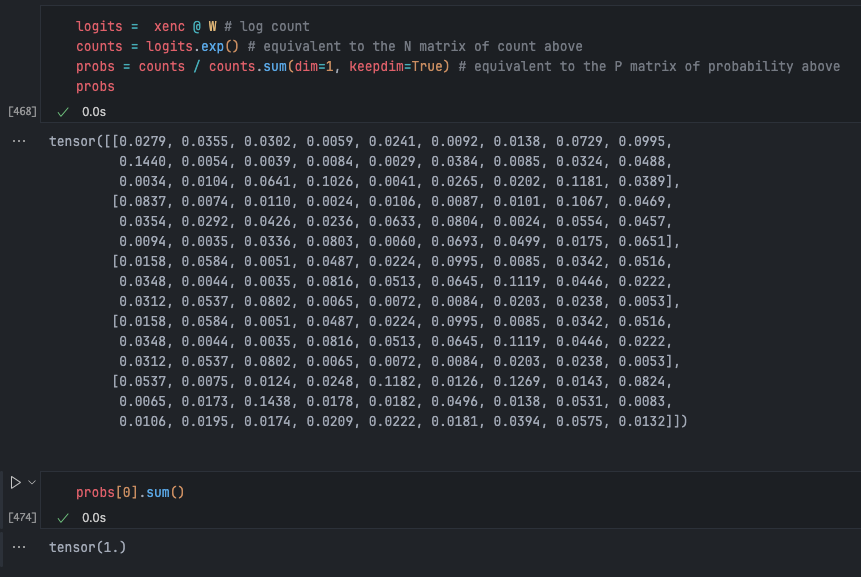Click the green checkmark next to the second cell

pos(62,517)
